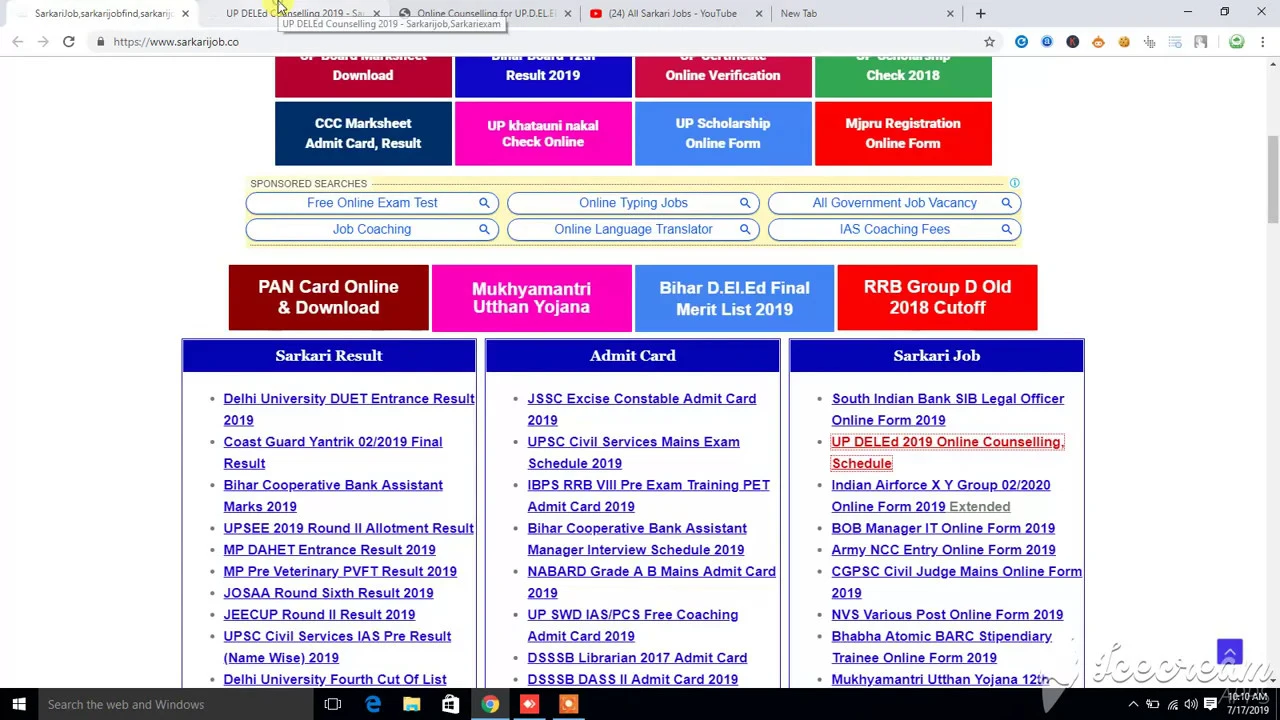Switch to the All Sarkari Jobs YouTube tab
Screen dimensions: 1280x720
[675, 13]
